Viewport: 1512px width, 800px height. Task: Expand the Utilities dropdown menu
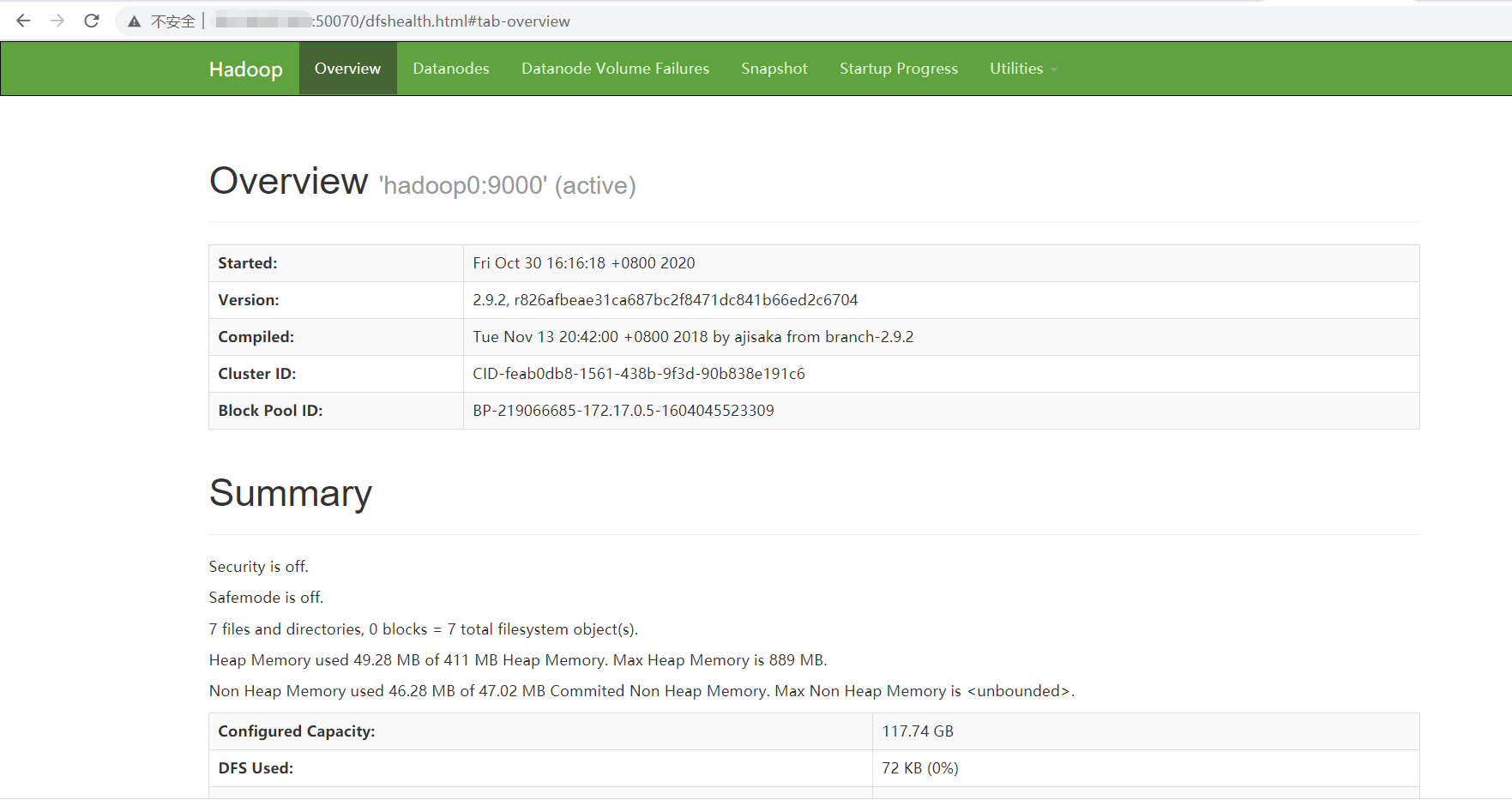(1023, 69)
